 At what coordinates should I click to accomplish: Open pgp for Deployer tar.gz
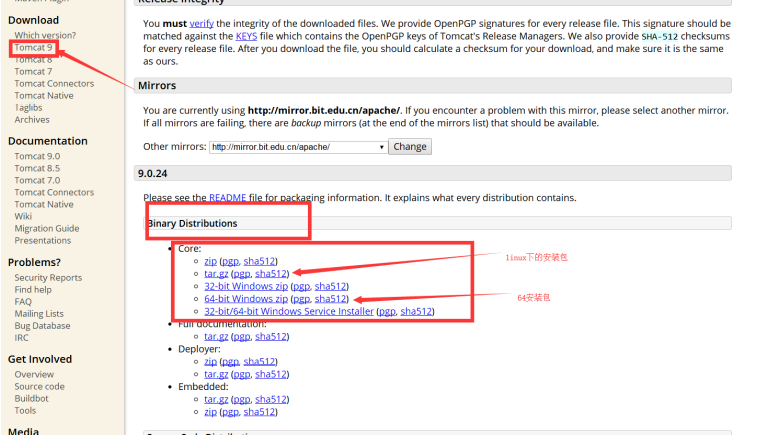coord(242,374)
